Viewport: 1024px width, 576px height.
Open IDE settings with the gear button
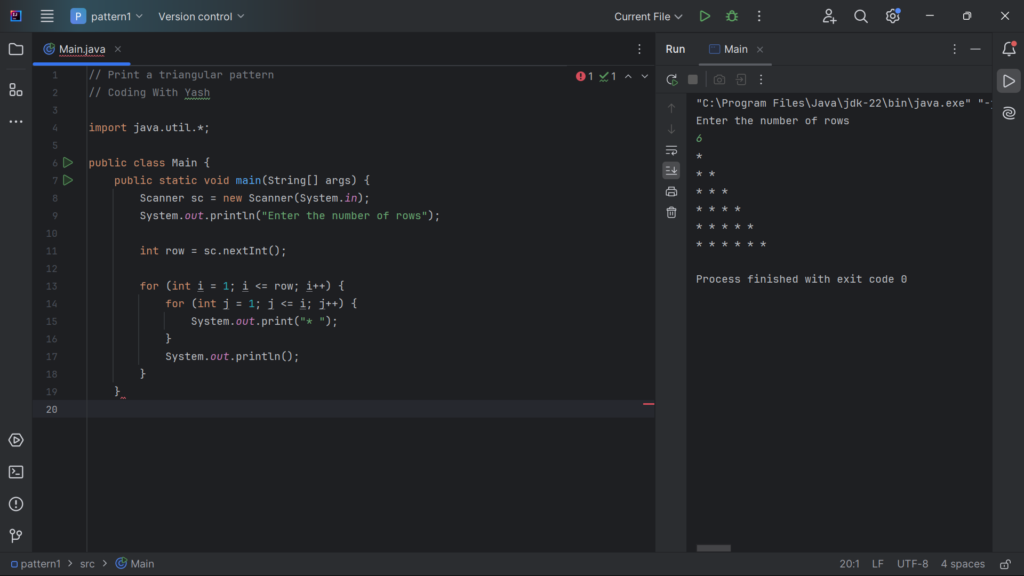coord(892,16)
